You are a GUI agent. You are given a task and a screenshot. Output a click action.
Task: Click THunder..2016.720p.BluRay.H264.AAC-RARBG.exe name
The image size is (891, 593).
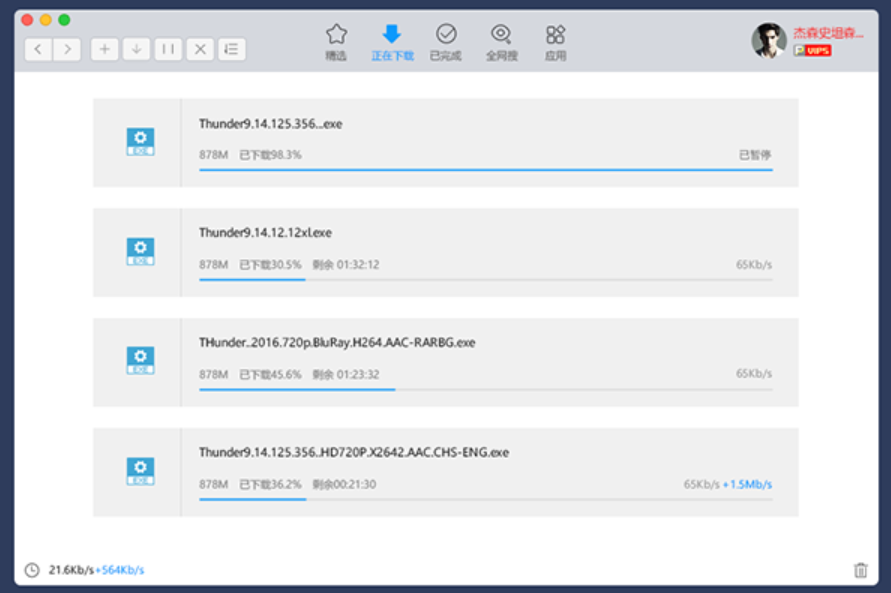(x=337, y=343)
